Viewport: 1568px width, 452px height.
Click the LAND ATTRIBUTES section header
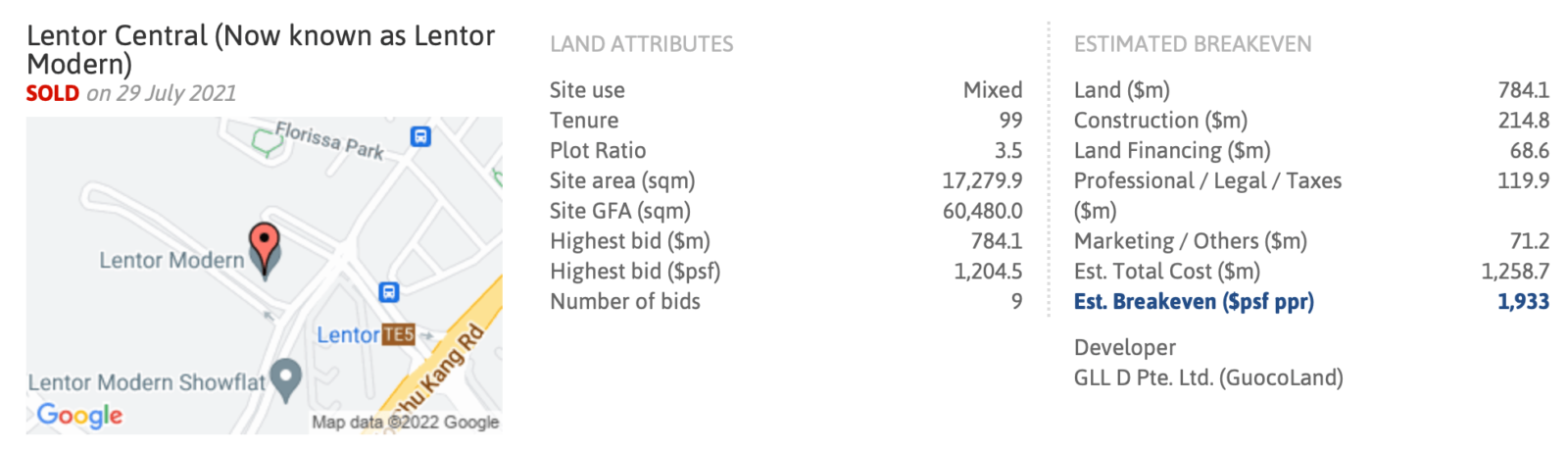click(642, 44)
